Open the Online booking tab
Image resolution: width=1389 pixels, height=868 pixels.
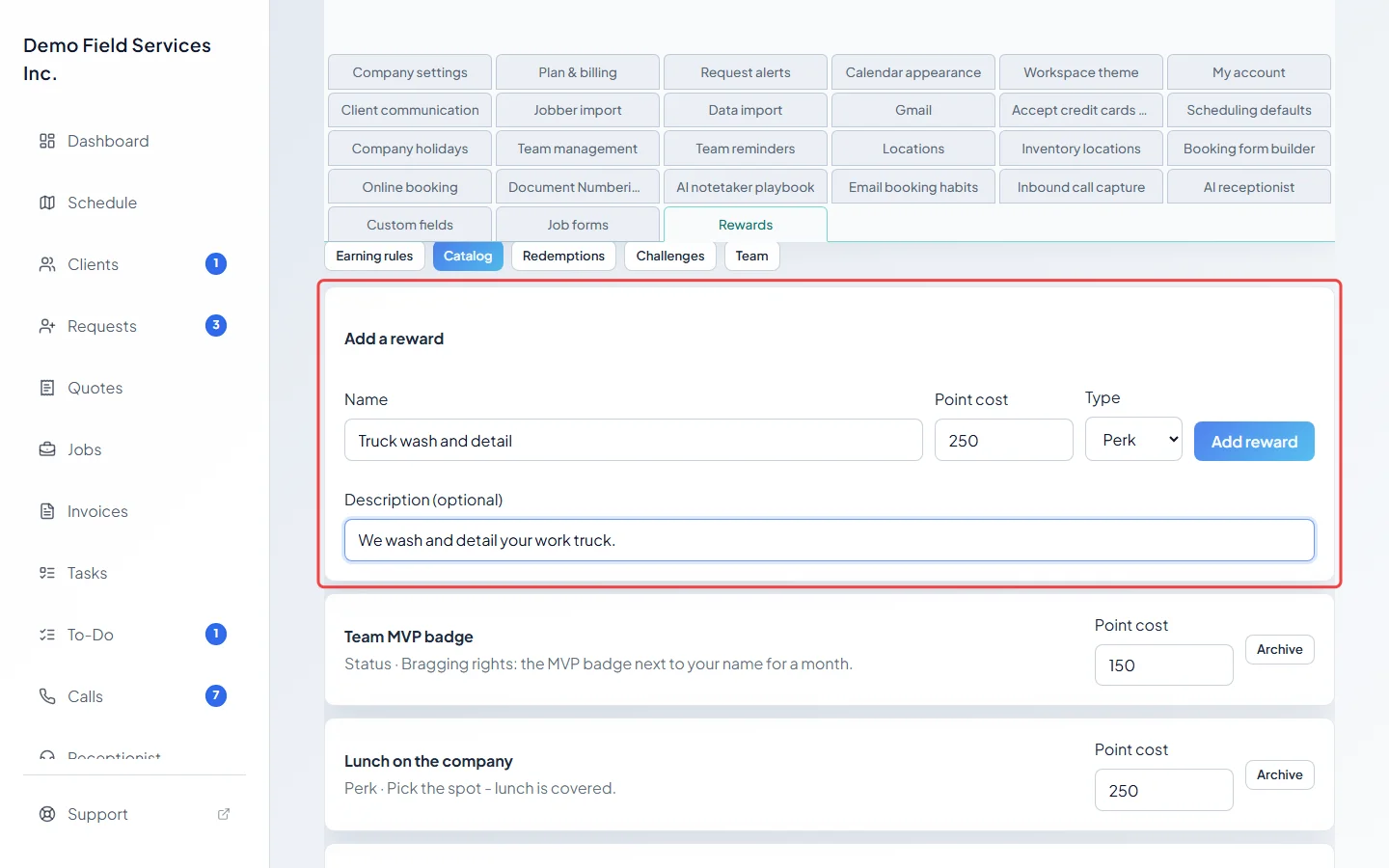[410, 187]
